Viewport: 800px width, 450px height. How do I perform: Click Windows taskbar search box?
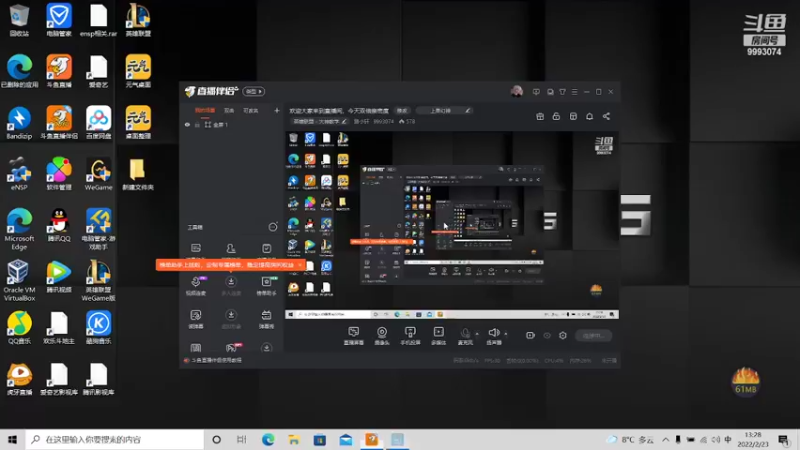[x=115, y=439]
